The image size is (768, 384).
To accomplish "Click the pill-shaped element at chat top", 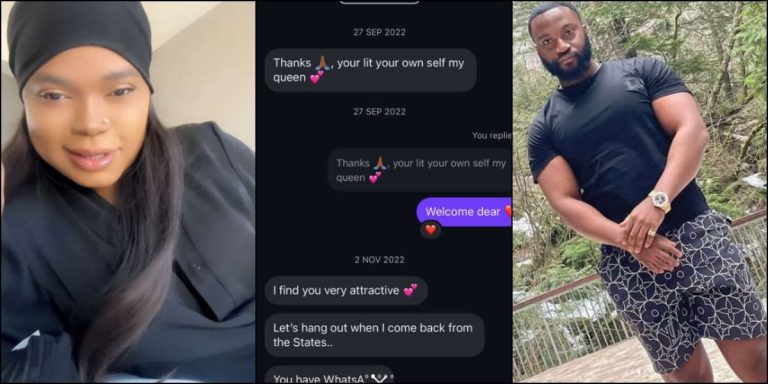I will tap(380, 2).
